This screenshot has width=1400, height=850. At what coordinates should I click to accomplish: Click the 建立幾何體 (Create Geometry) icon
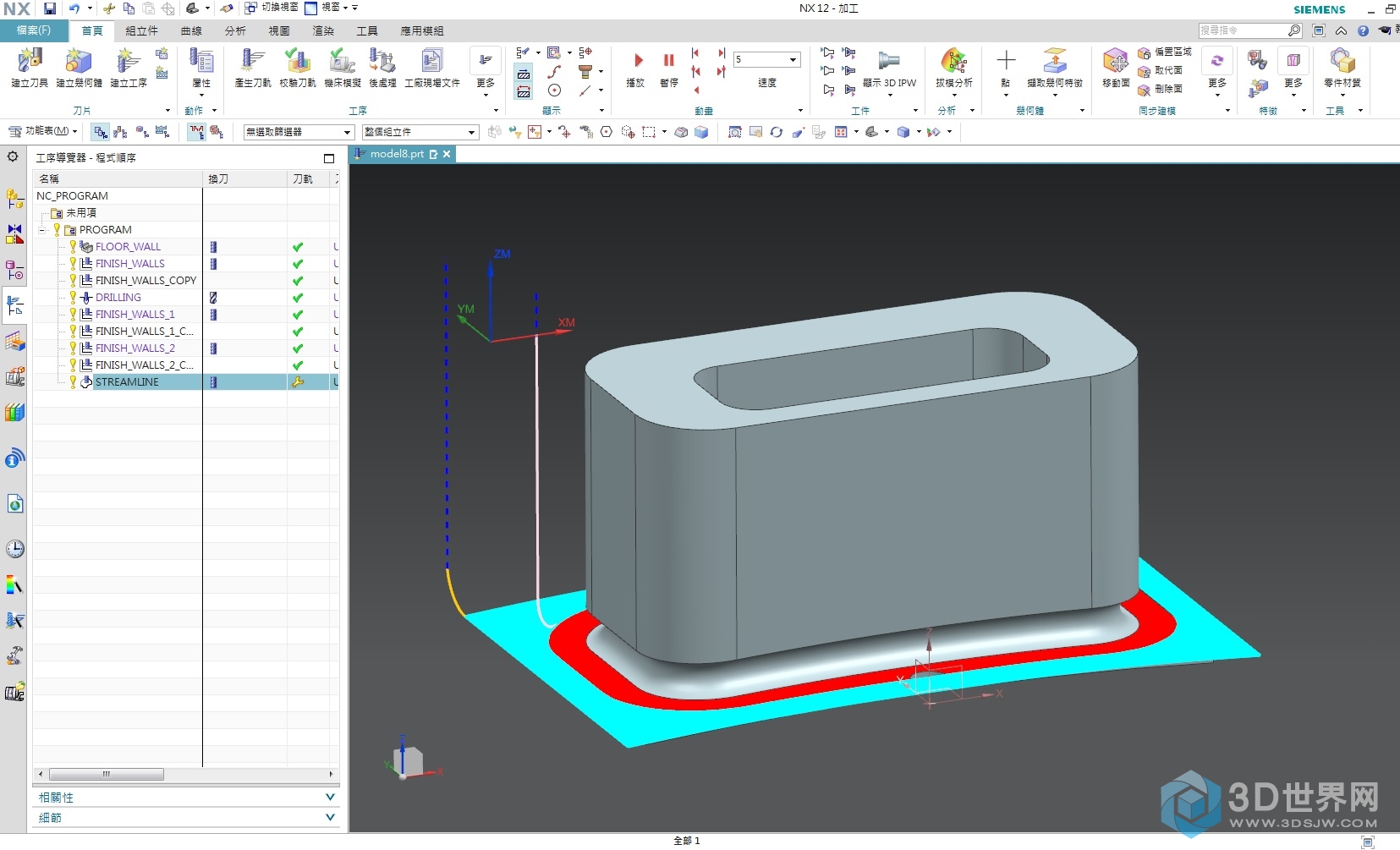(79, 63)
